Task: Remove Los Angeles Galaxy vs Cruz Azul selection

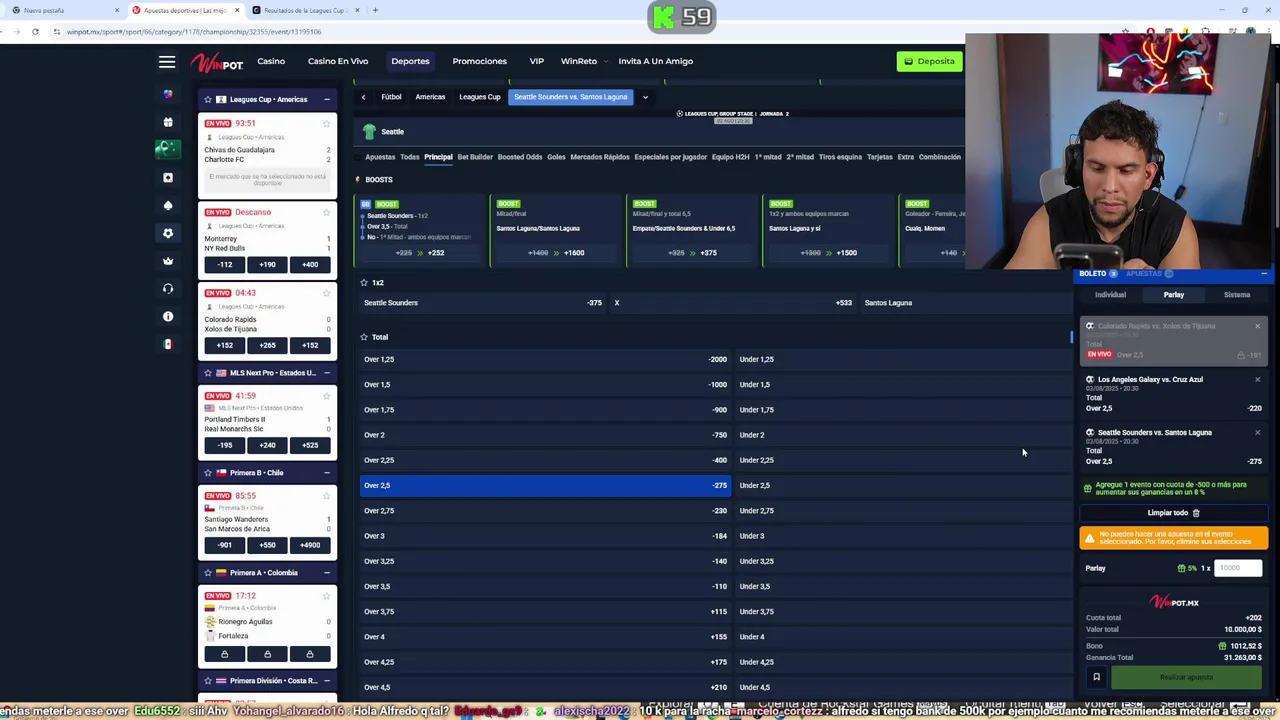Action: click(x=1257, y=380)
